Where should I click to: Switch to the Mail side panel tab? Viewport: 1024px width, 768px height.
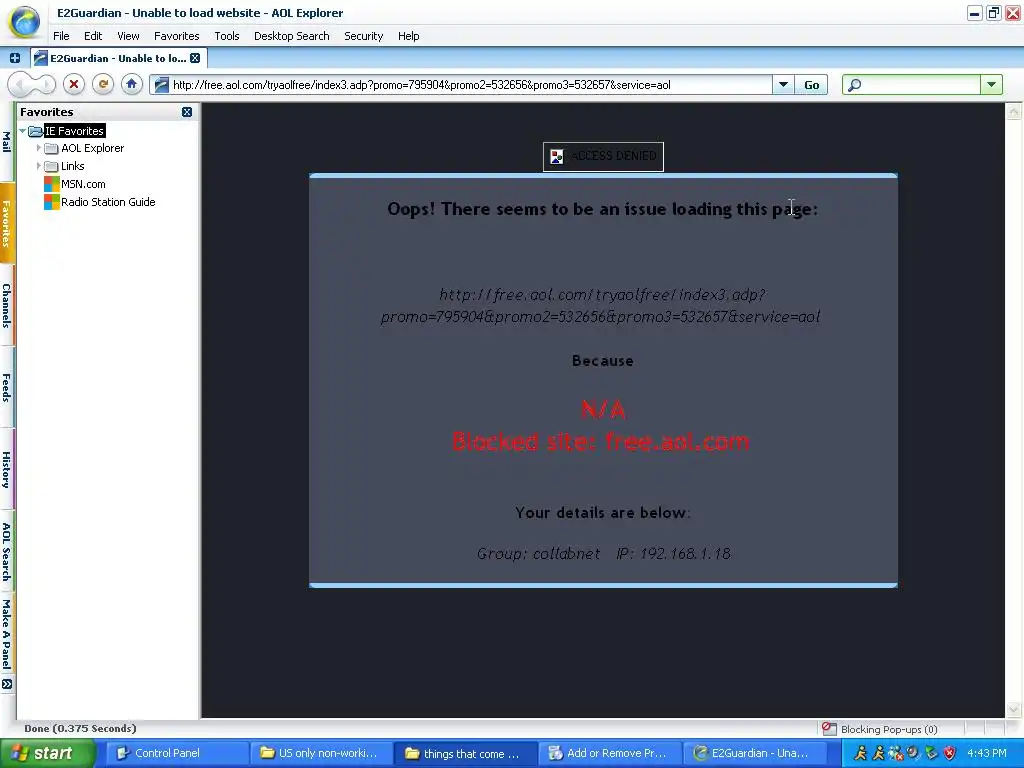pos(7,142)
